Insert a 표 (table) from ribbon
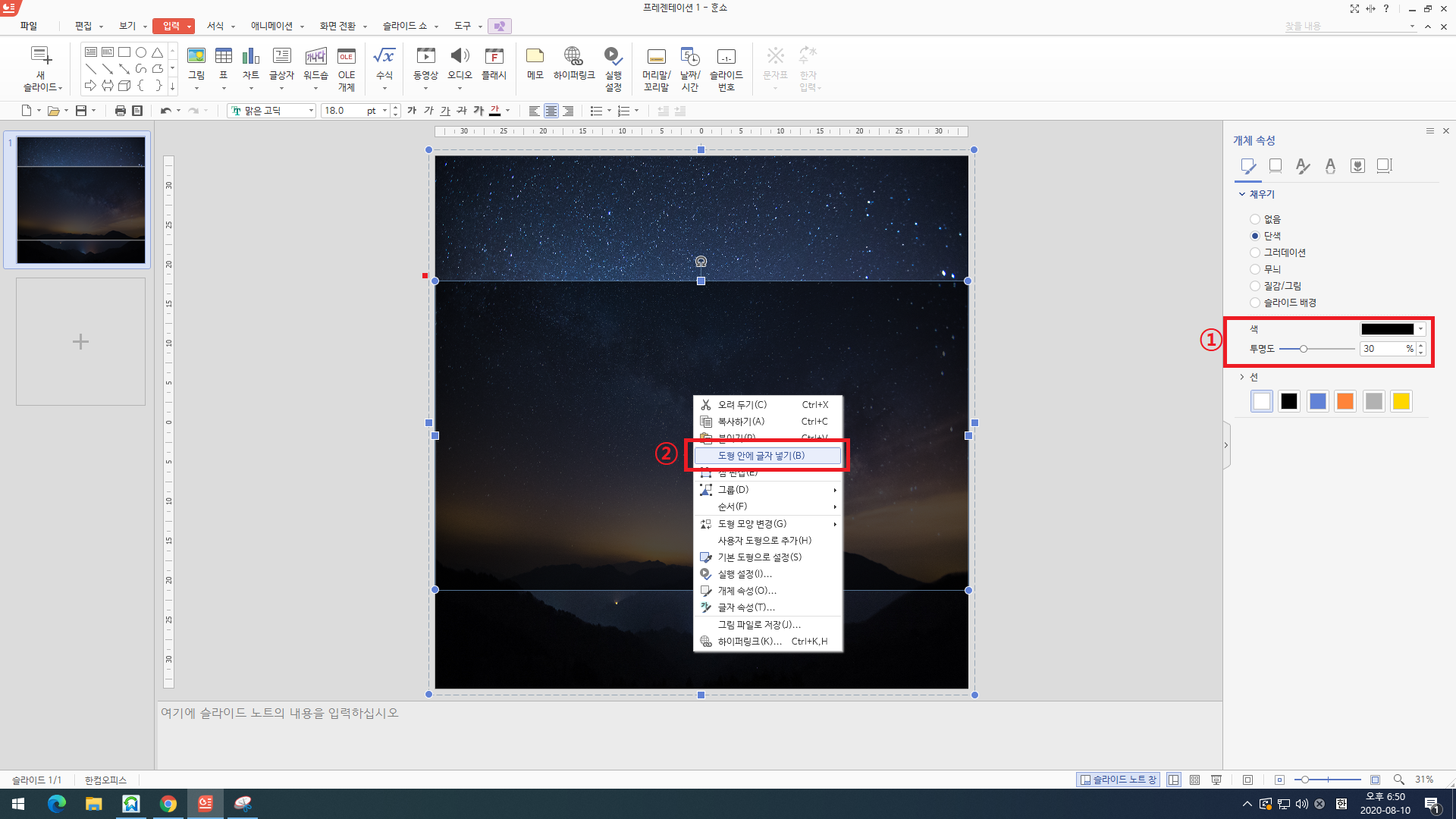This screenshot has height=819, width=1456. pyautogui.click(x=224, y=58)
